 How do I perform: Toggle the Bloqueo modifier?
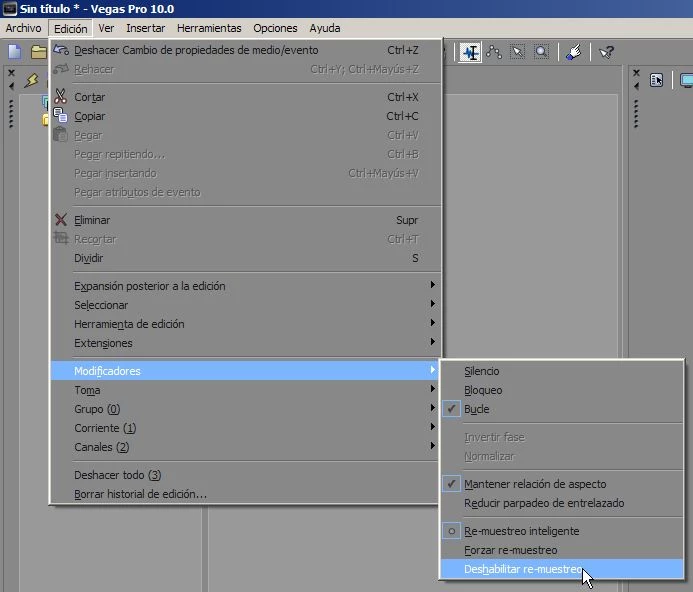(562, 390)
